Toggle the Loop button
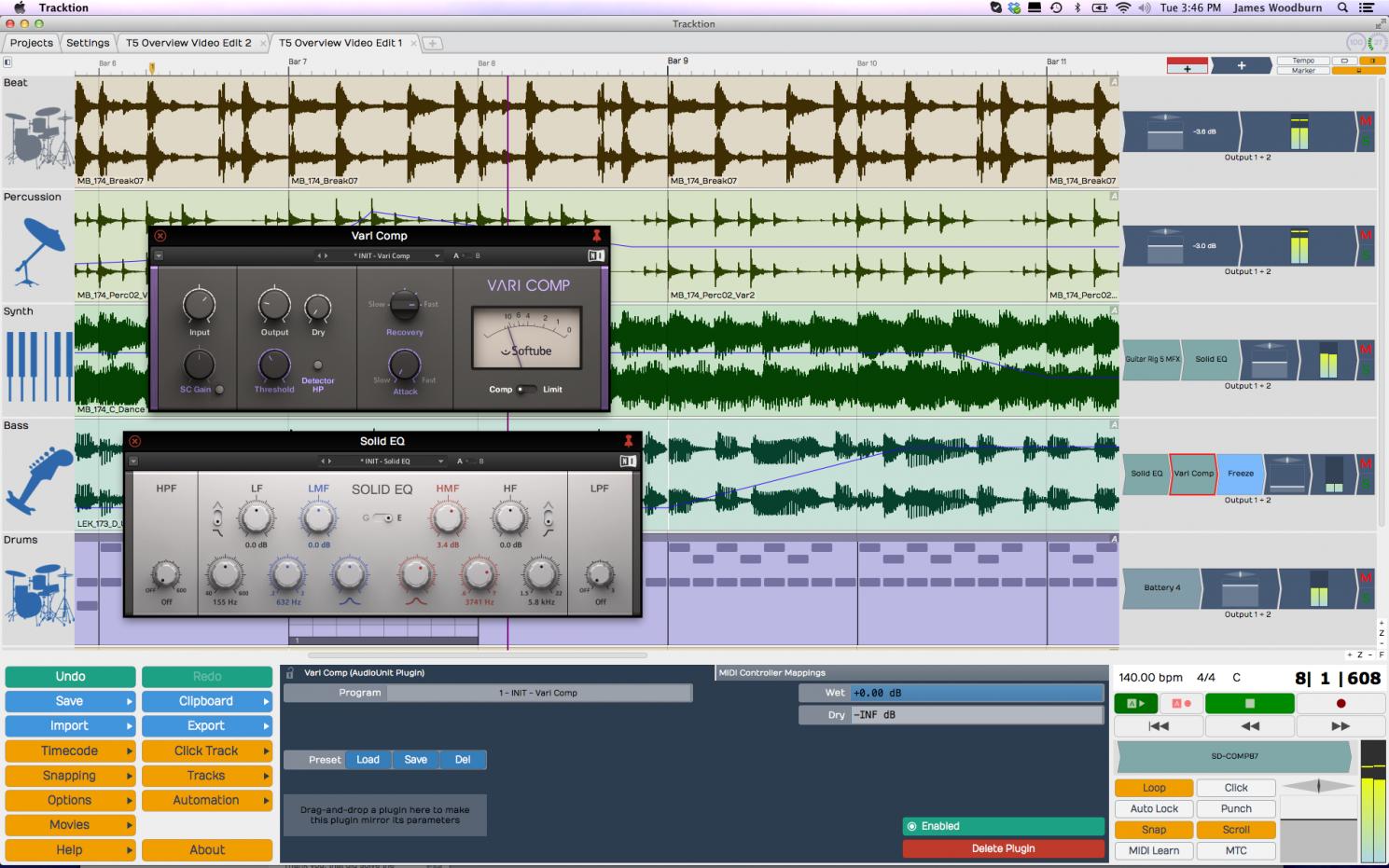 coord(1154,788)
